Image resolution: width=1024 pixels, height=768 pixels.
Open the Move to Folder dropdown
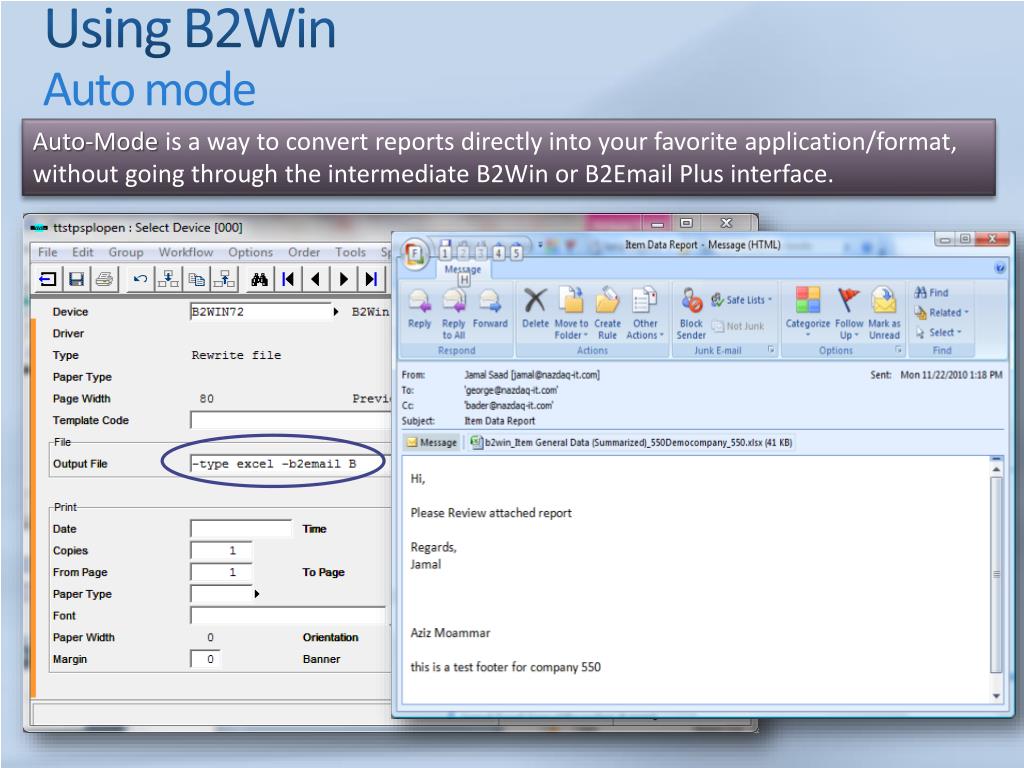tap(571, 313)
